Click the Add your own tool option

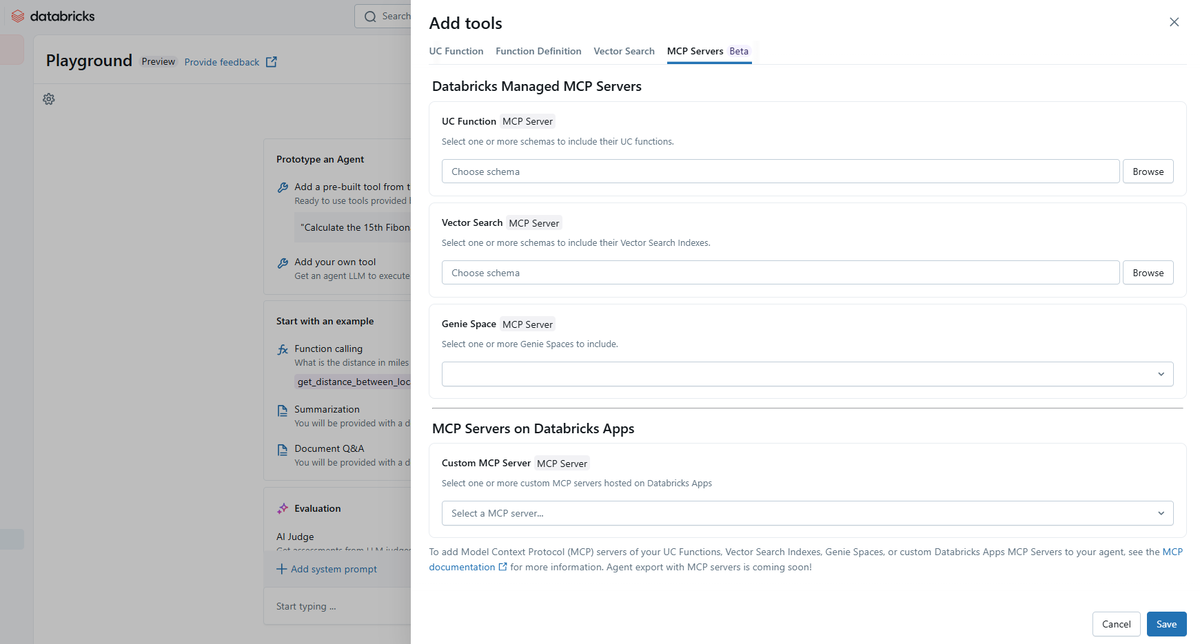click(x=335, y=262)
